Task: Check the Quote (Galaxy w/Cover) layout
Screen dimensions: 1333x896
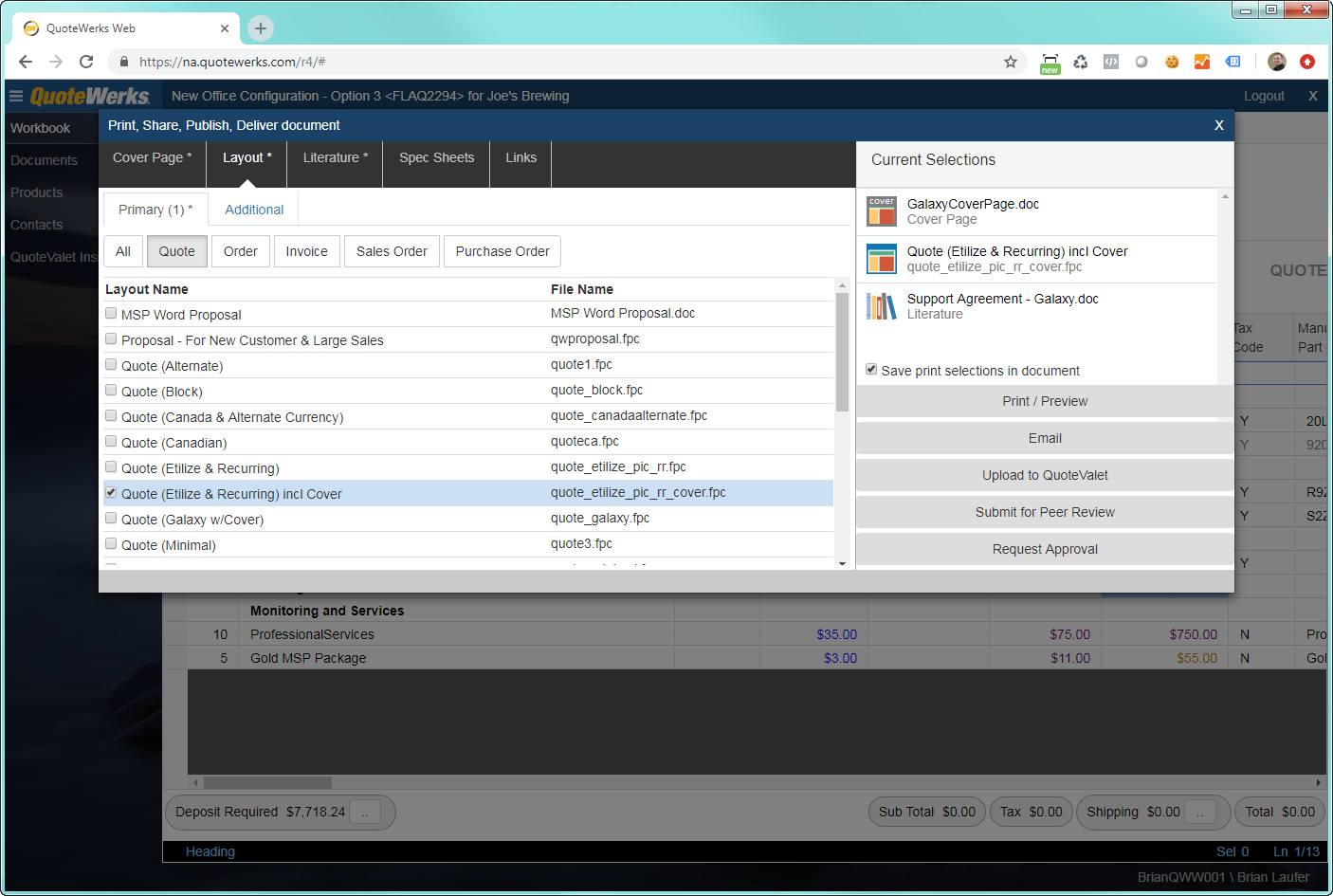Action: pyautogui.click(x=111, y=518)
